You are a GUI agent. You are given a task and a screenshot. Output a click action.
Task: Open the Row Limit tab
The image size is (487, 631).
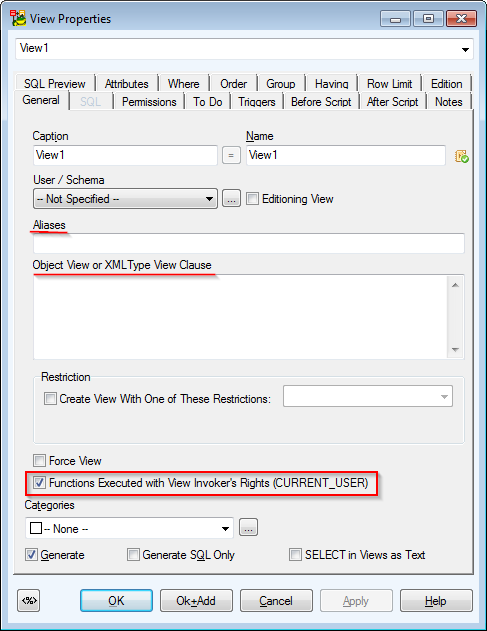390,84
